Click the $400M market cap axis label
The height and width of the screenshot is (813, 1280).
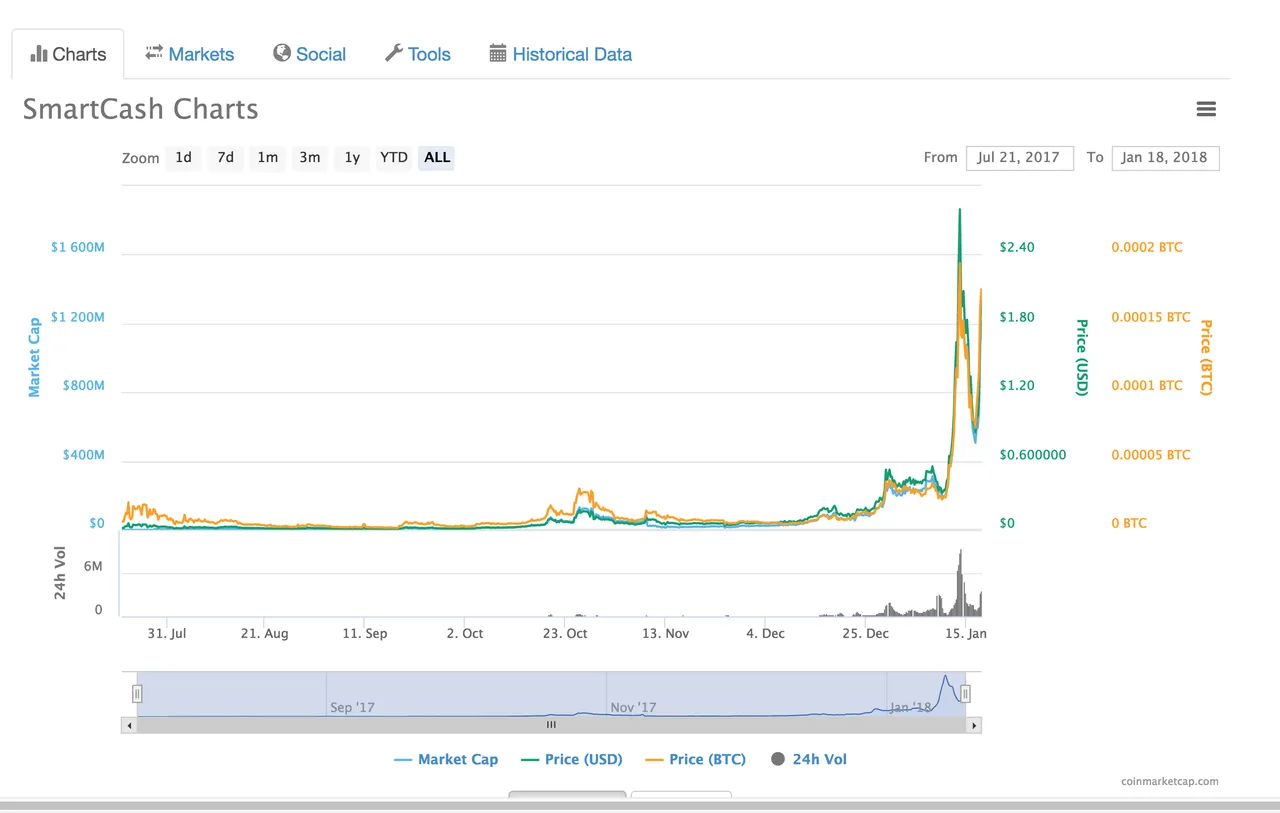click(x=83, y=455)
